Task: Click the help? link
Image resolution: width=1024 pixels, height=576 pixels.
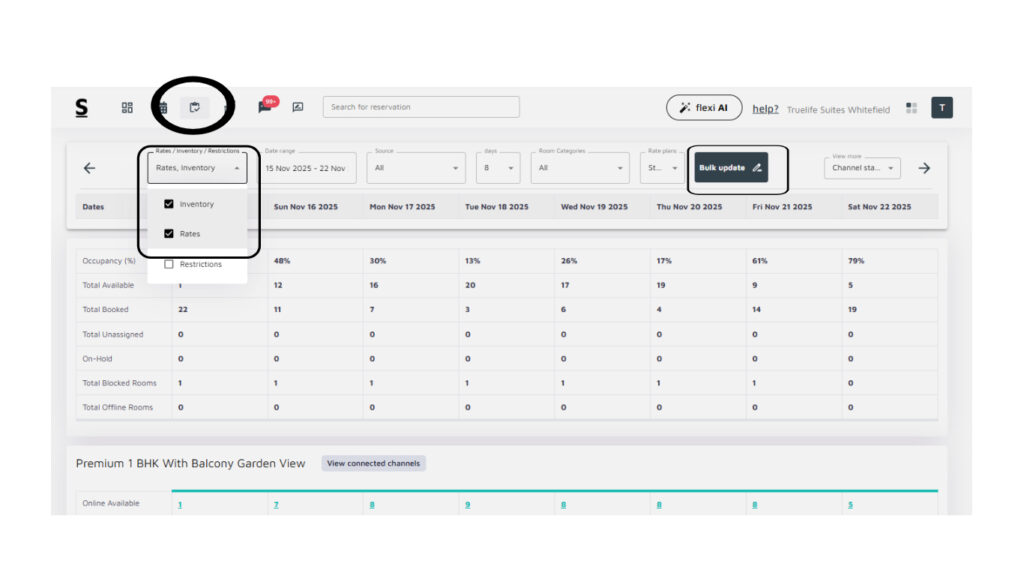Action: [x=765, y=109]
